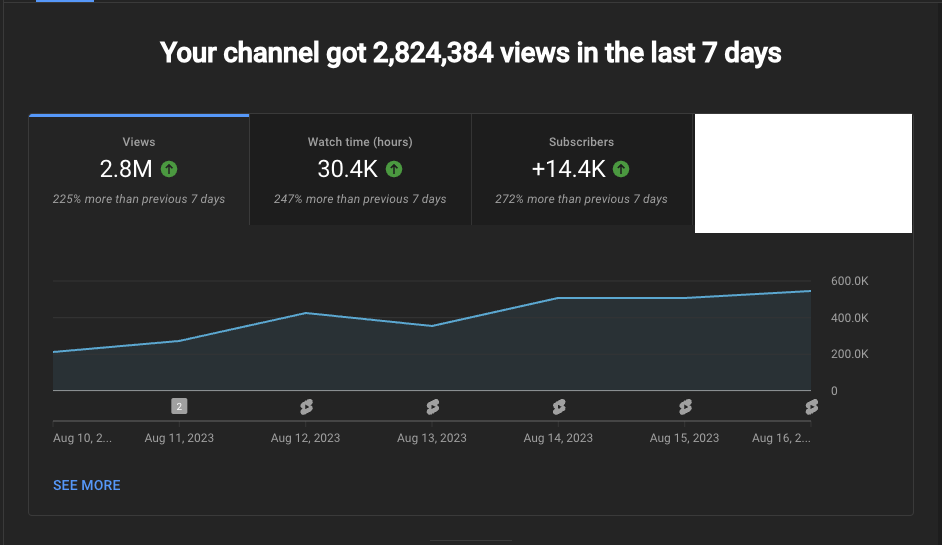Click the Shorts icon under Aug 12, 2023
Screen dimensions: 942x545
point(306,406)
